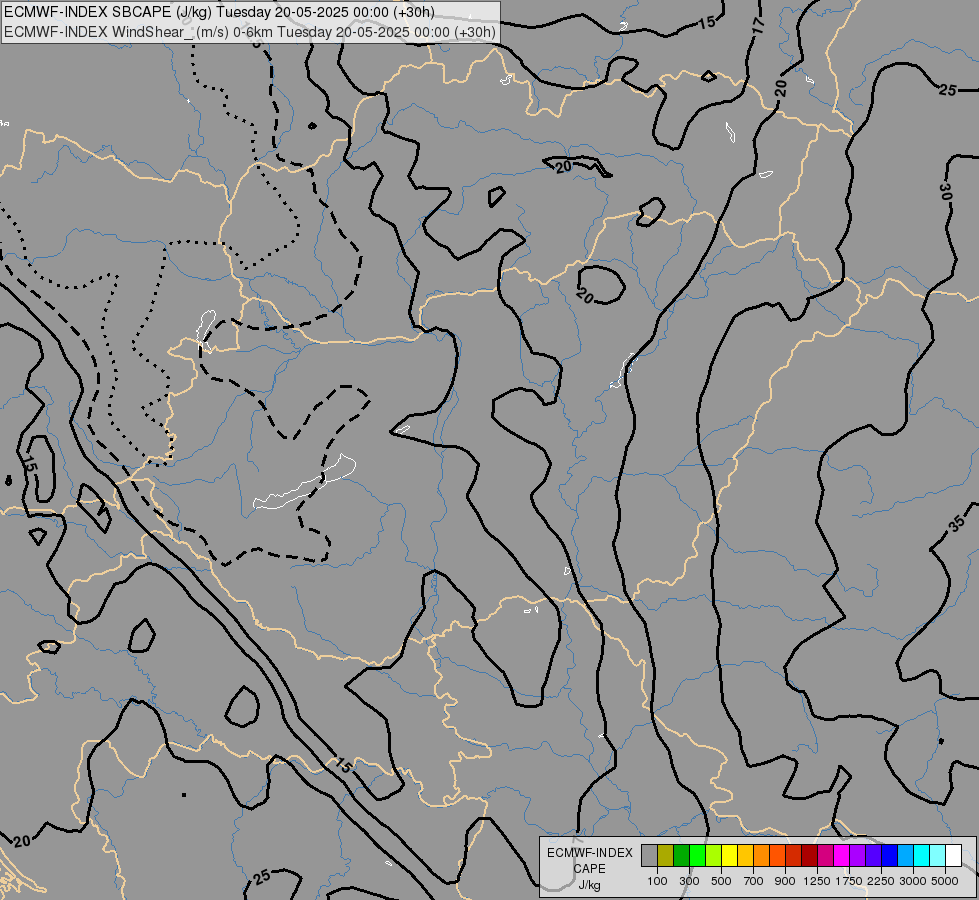
Task: Select the orange swatch right of 700
Action: click(x=761, y=855)
